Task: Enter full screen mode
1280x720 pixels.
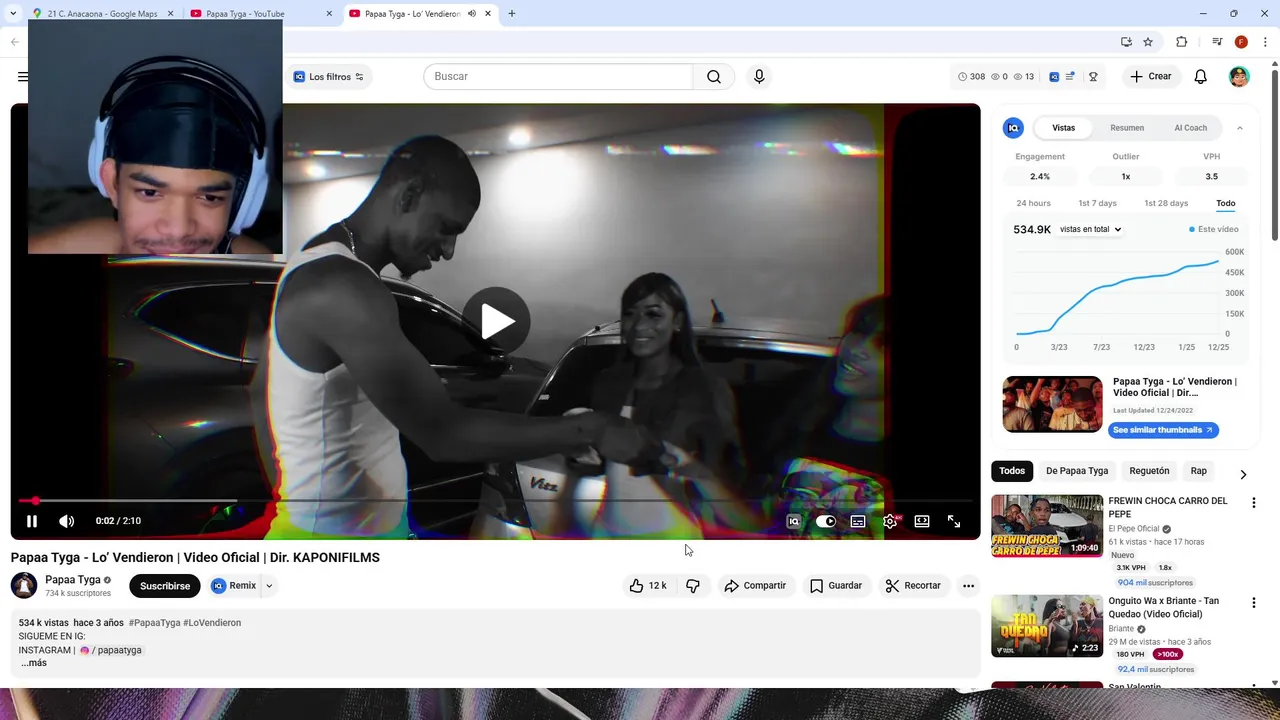Action: [x=954, y=521]
